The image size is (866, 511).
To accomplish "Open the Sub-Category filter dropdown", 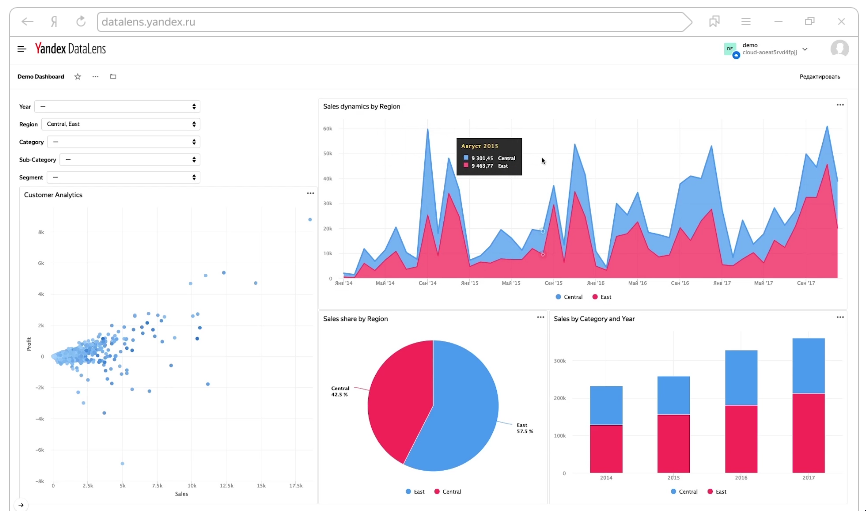I will click(130, 160).
